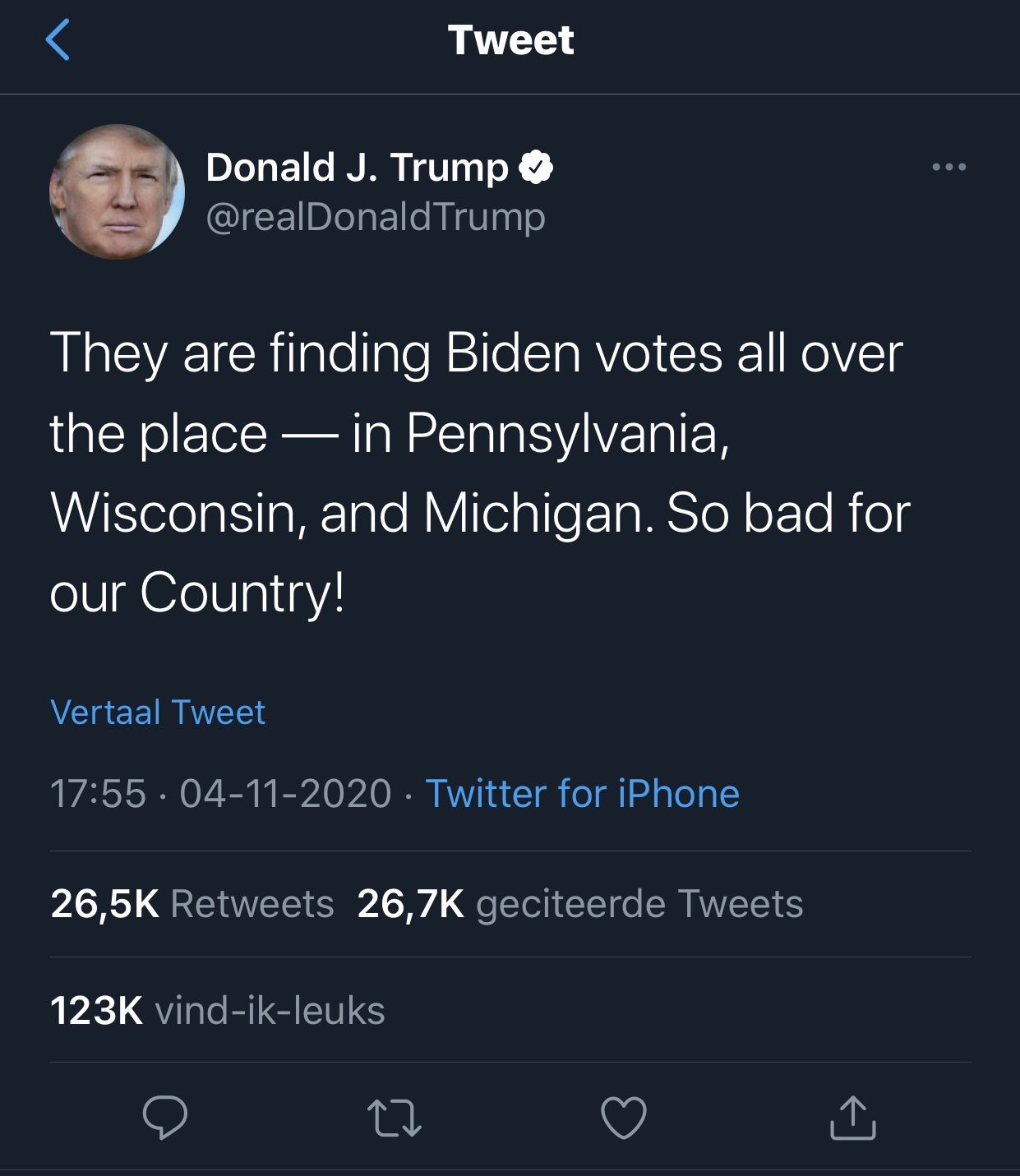View 26,7K geciteerde Tweets
The width and height of the screenshot is (1020, 1176).
(x=580, y=904)
